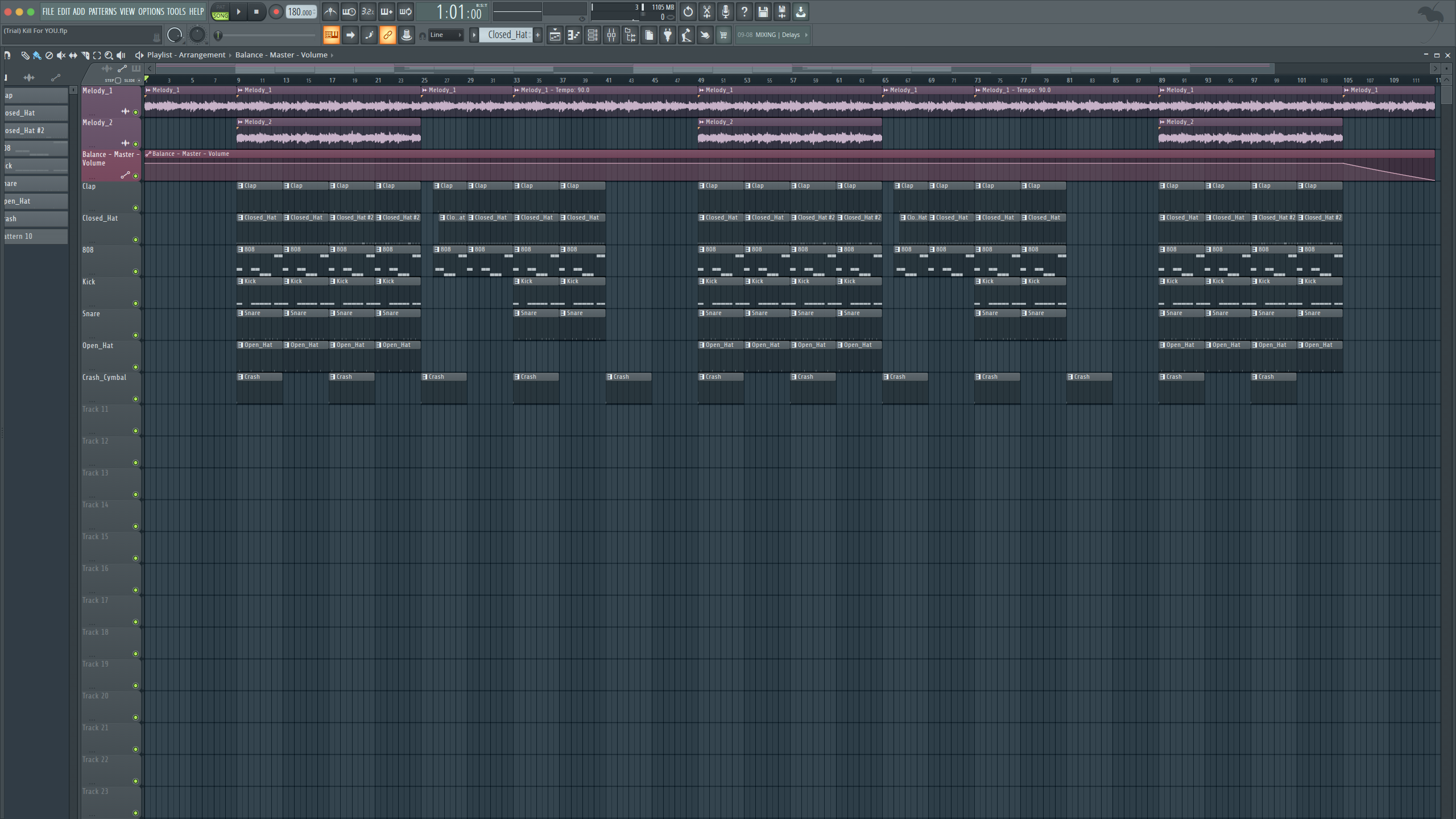1456x819 pixels.
Task: Toggle the 3-2-1 countdown before recording
Action: [x=367, y=11]
